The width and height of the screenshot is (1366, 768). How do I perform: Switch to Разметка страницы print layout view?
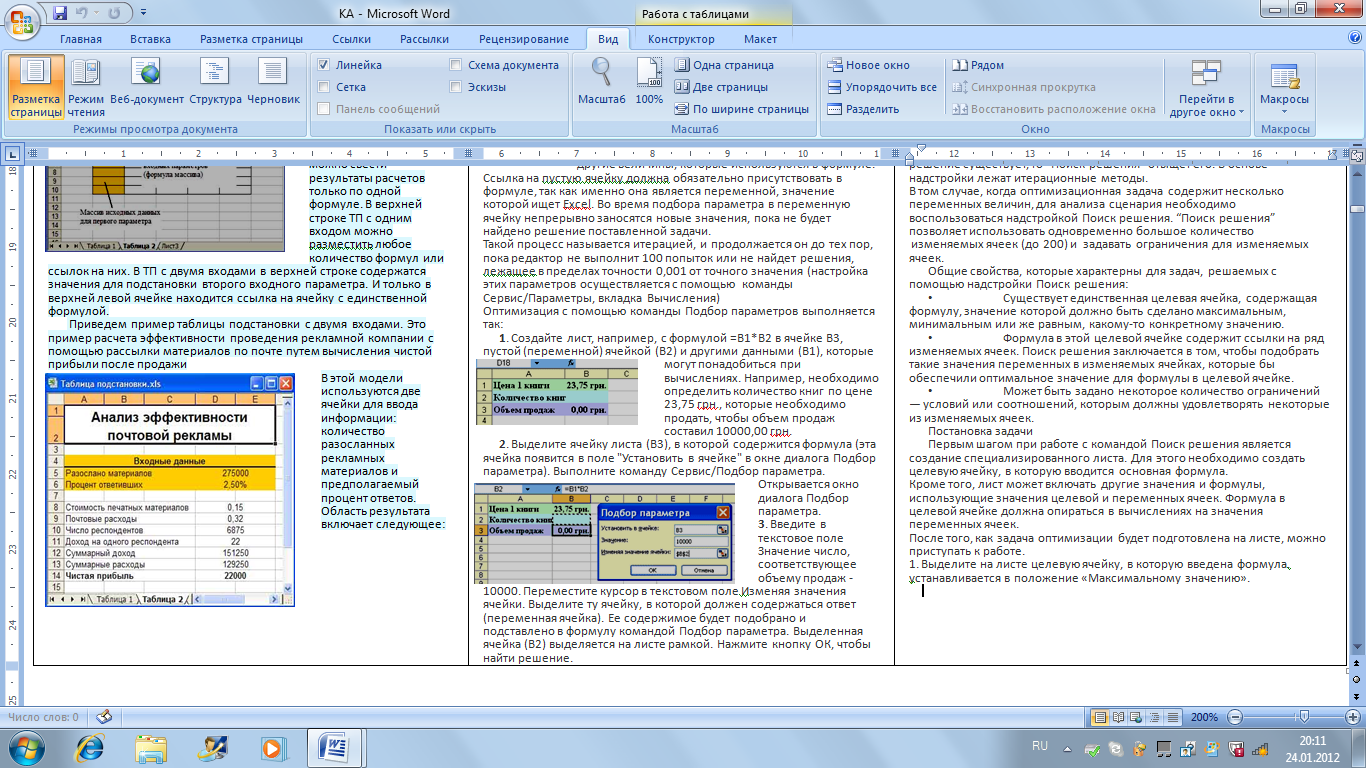tap(35, 88)
